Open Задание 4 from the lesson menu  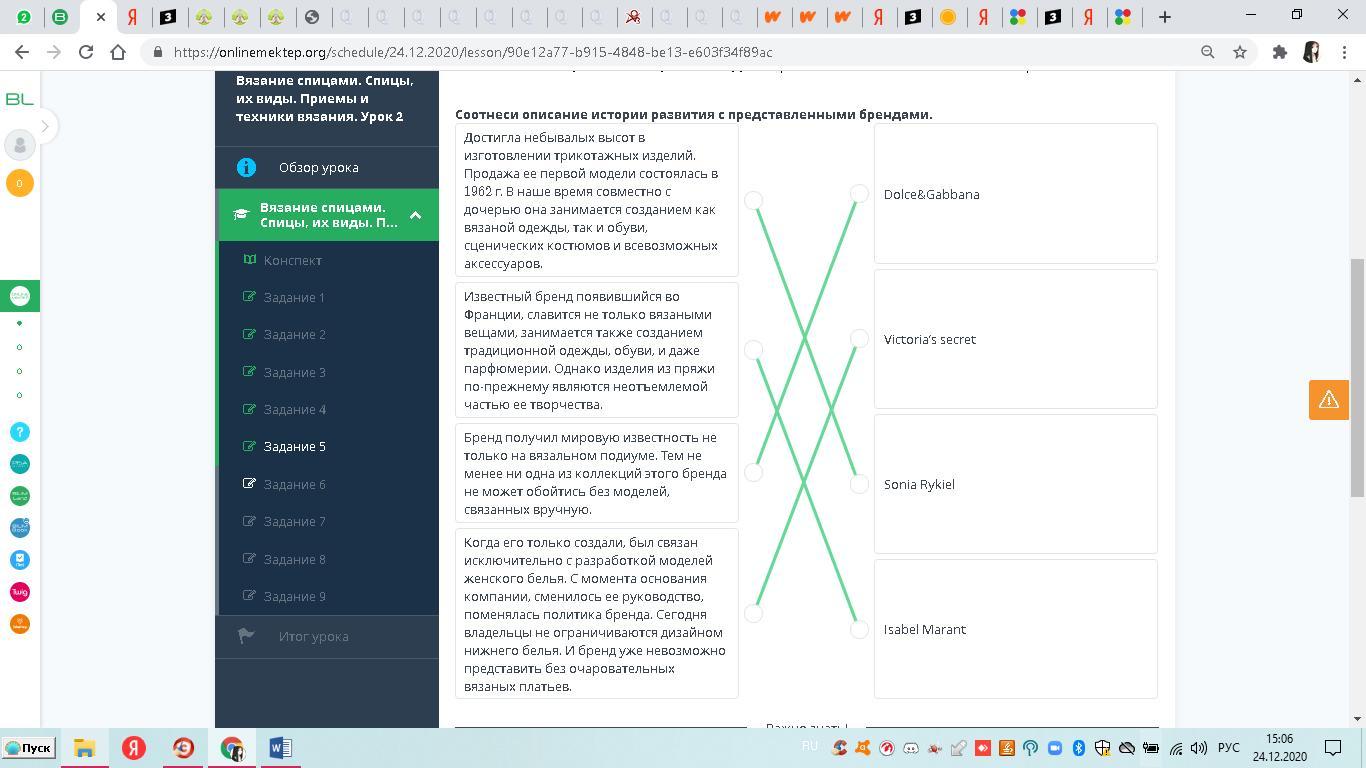[x=294, y=409]
